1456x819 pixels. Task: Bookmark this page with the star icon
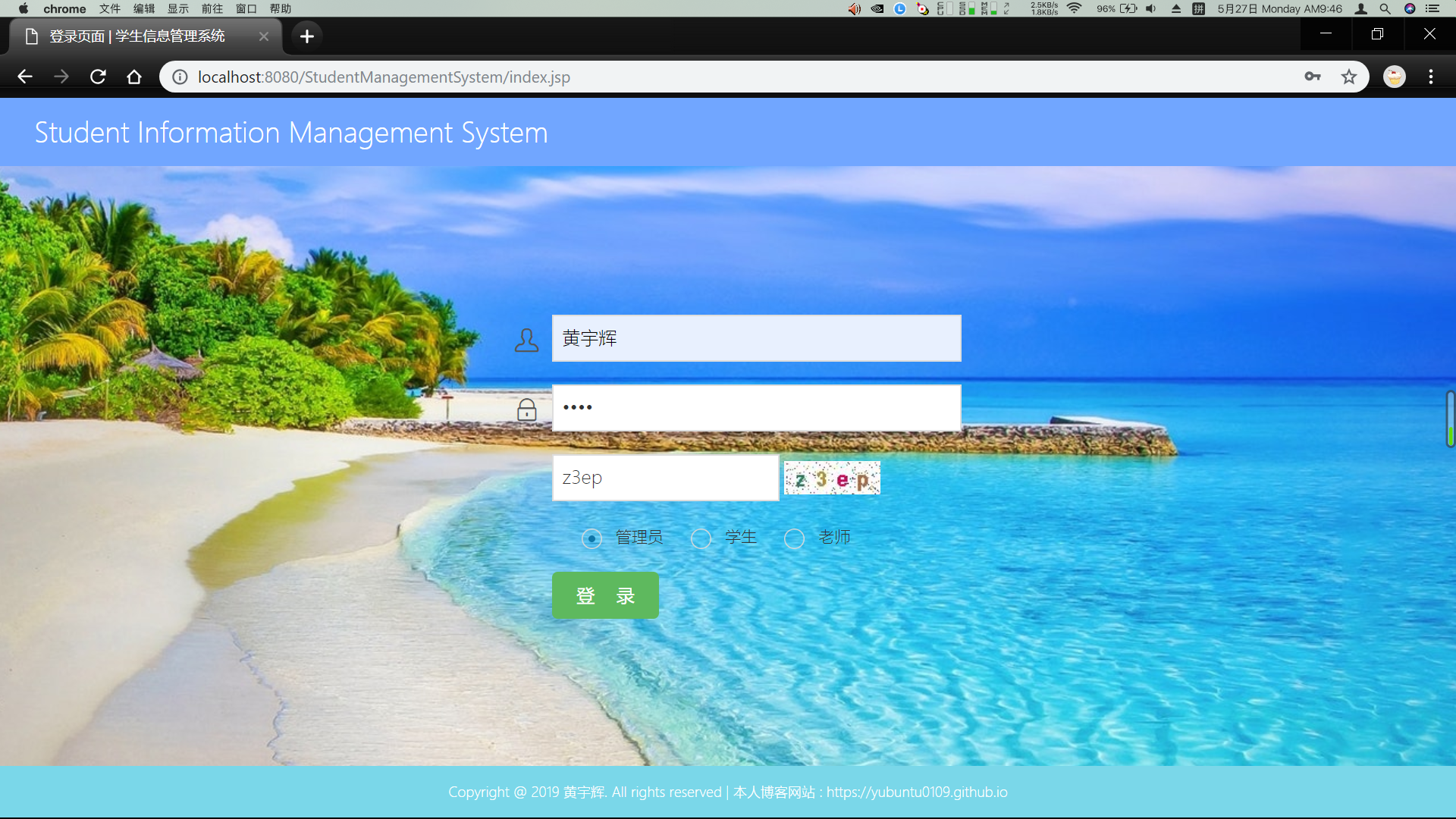pyautogui.click(x=1348, y=77)
